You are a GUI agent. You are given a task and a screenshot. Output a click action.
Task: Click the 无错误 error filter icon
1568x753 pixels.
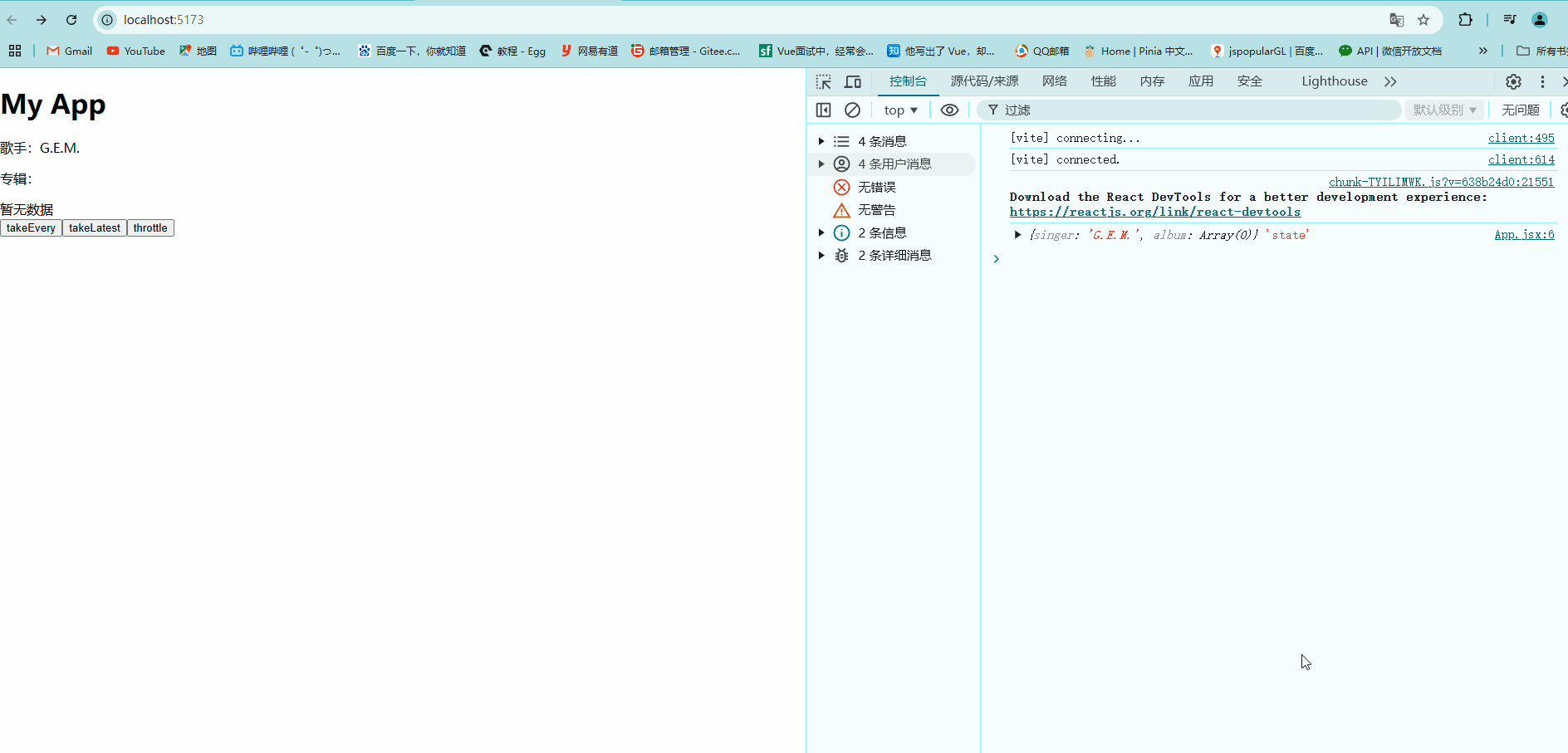(x=841, y=187)
